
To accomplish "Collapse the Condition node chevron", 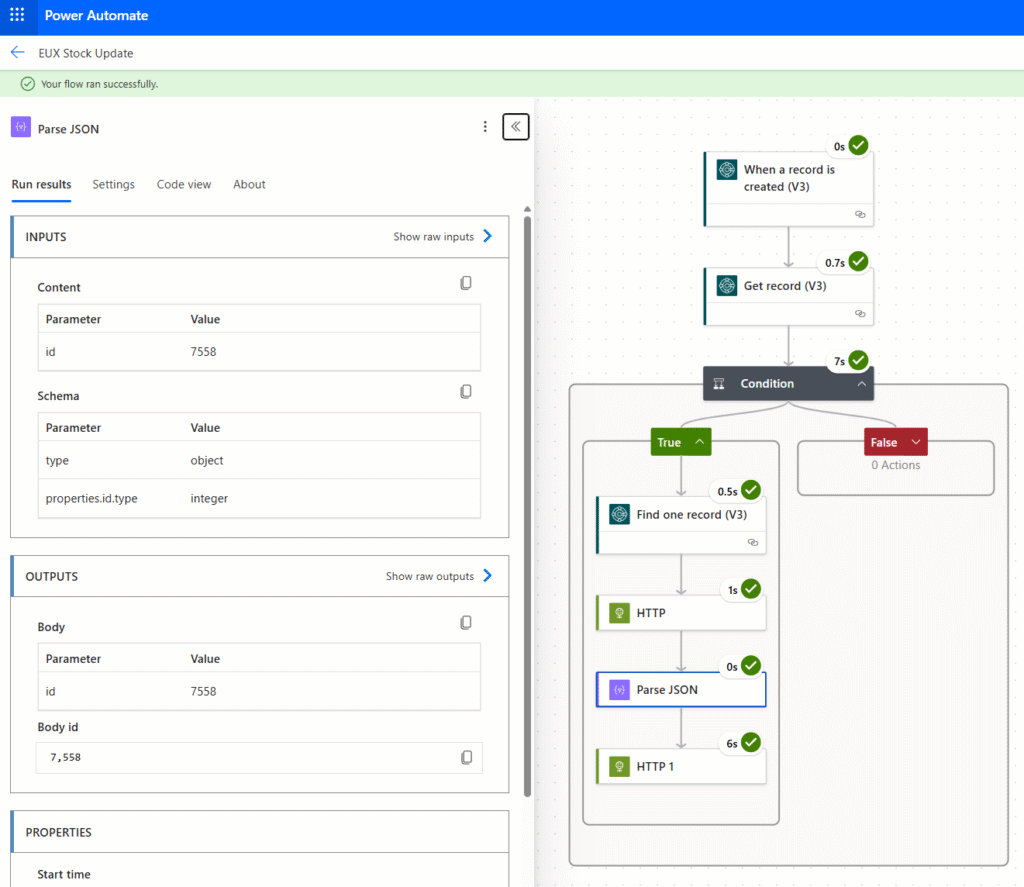I will coord(861,383).
